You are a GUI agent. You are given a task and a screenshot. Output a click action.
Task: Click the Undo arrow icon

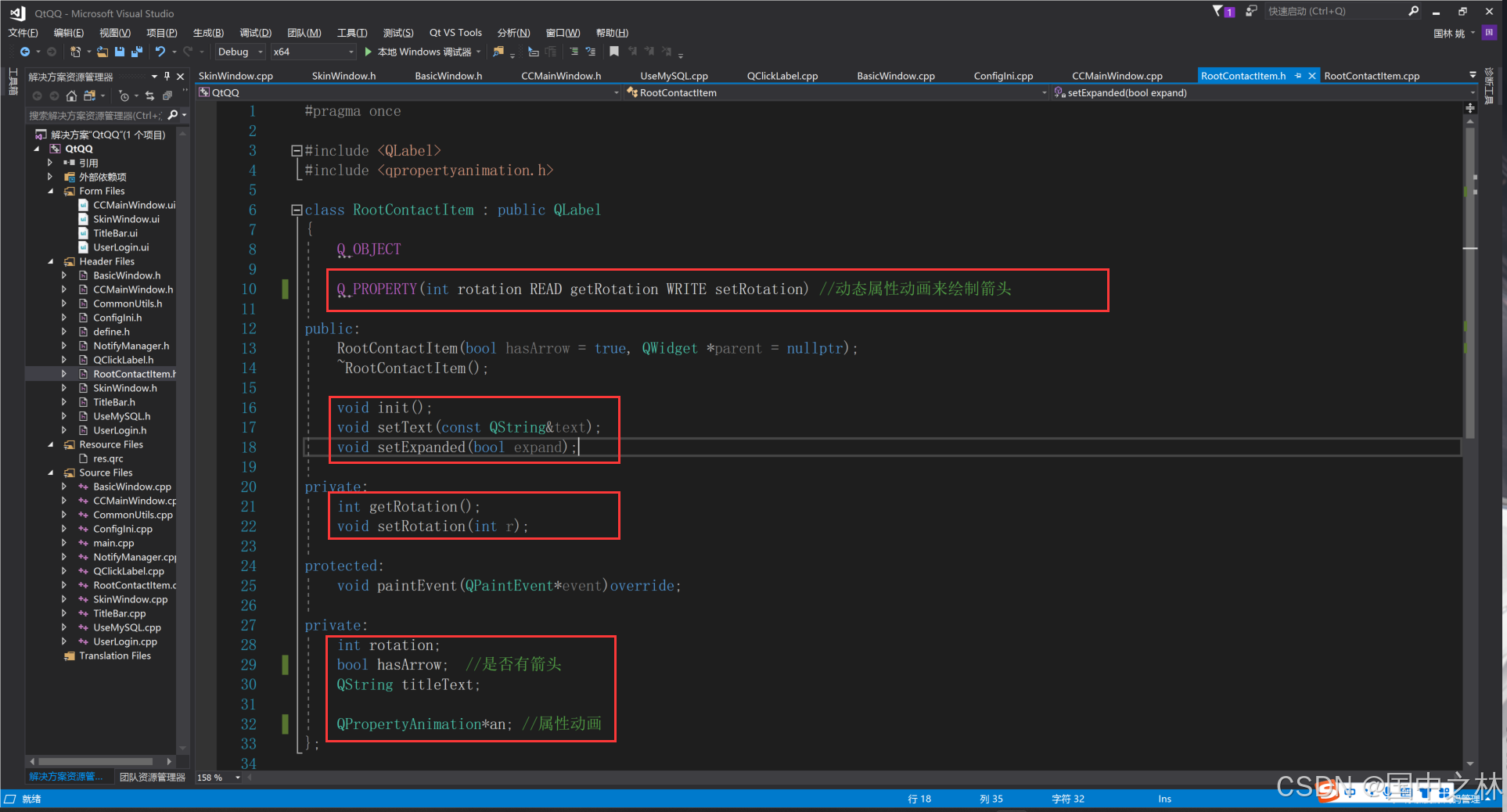click(160, 52)
